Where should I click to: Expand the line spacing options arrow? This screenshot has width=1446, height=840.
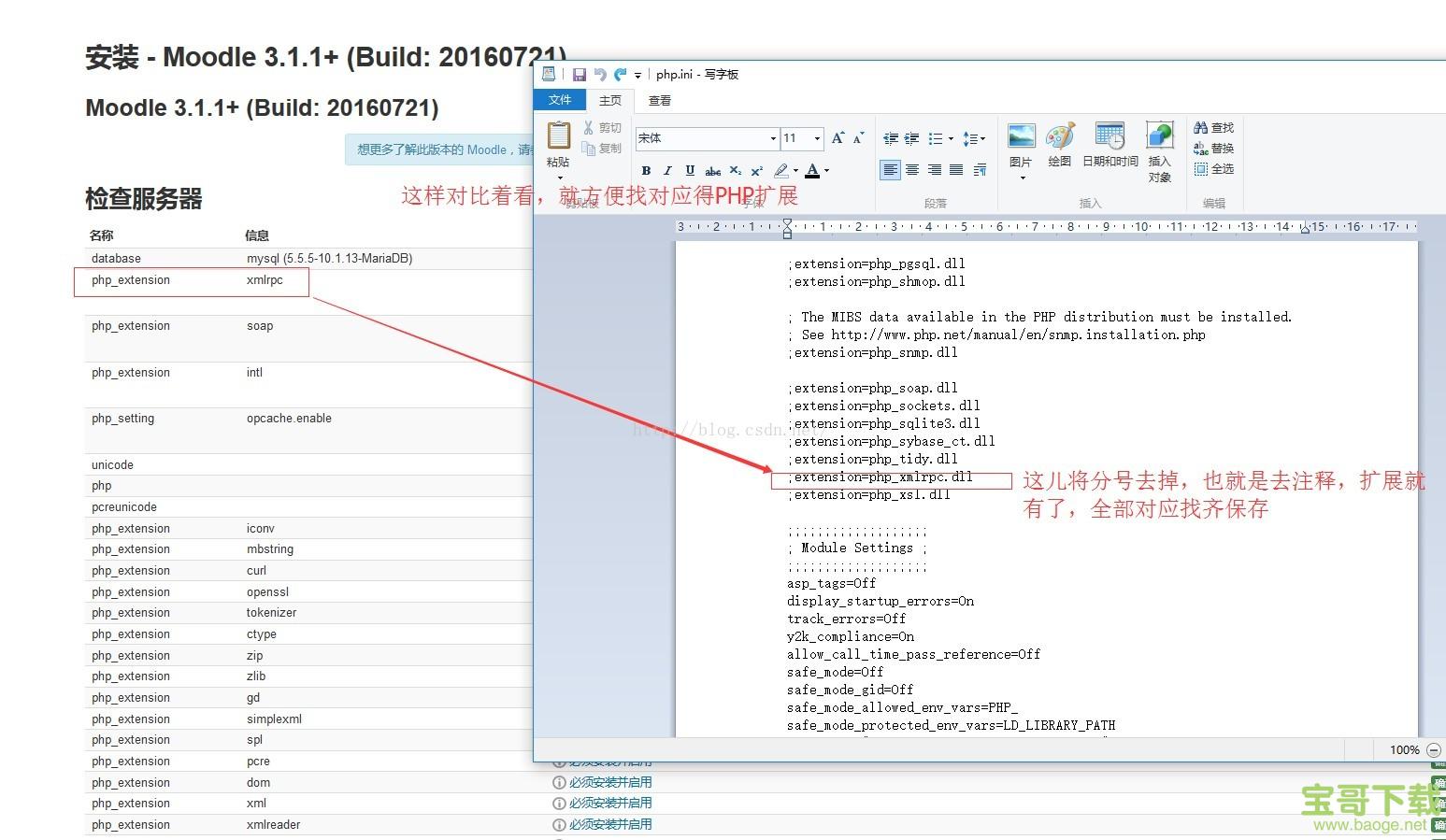(982, 138)
